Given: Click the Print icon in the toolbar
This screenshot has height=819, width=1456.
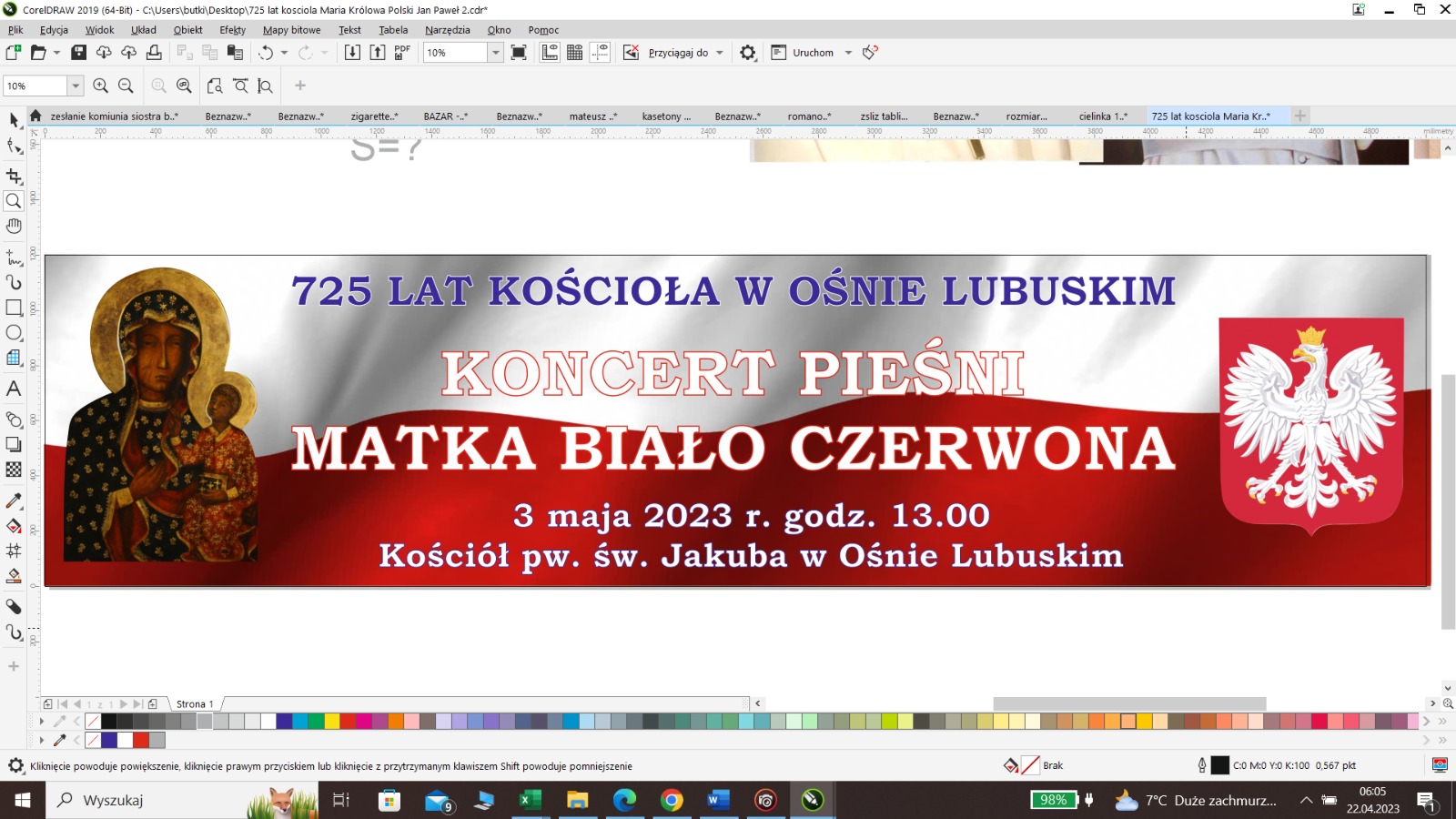Looking at the screenshot, I should [154, 53].
